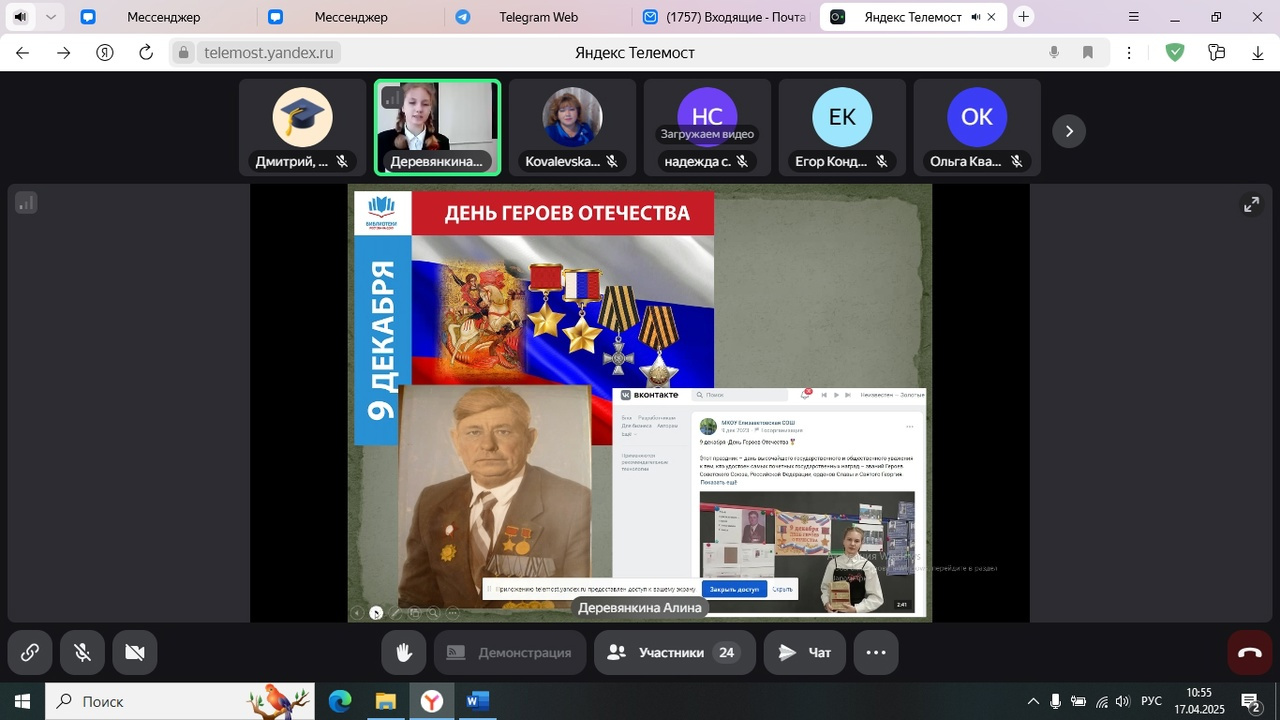The image size is (1280, 720).
Task: Switch to the Telegram Web tab
Action: coord(538,17)
